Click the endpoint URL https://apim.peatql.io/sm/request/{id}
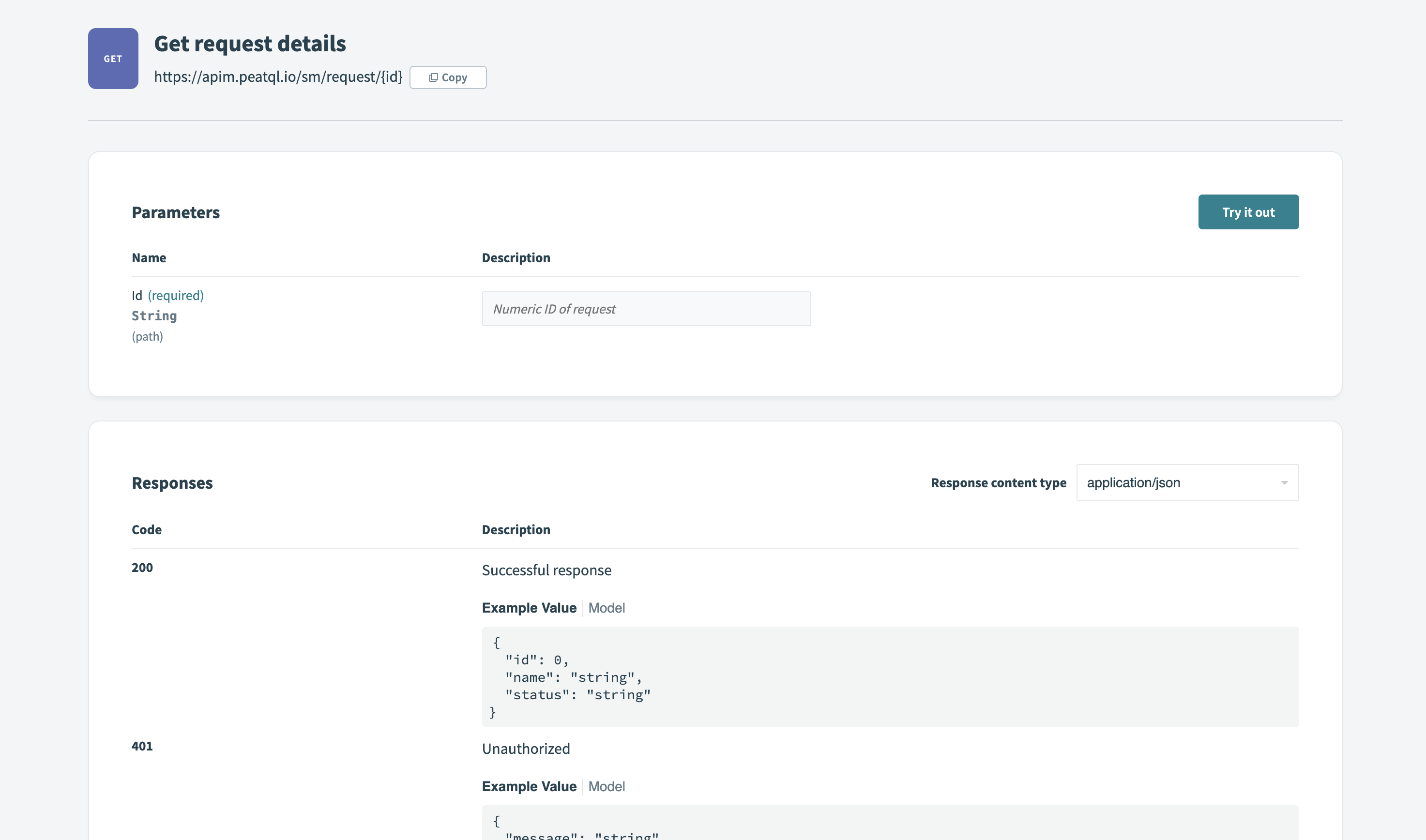 tap(278, 77)
